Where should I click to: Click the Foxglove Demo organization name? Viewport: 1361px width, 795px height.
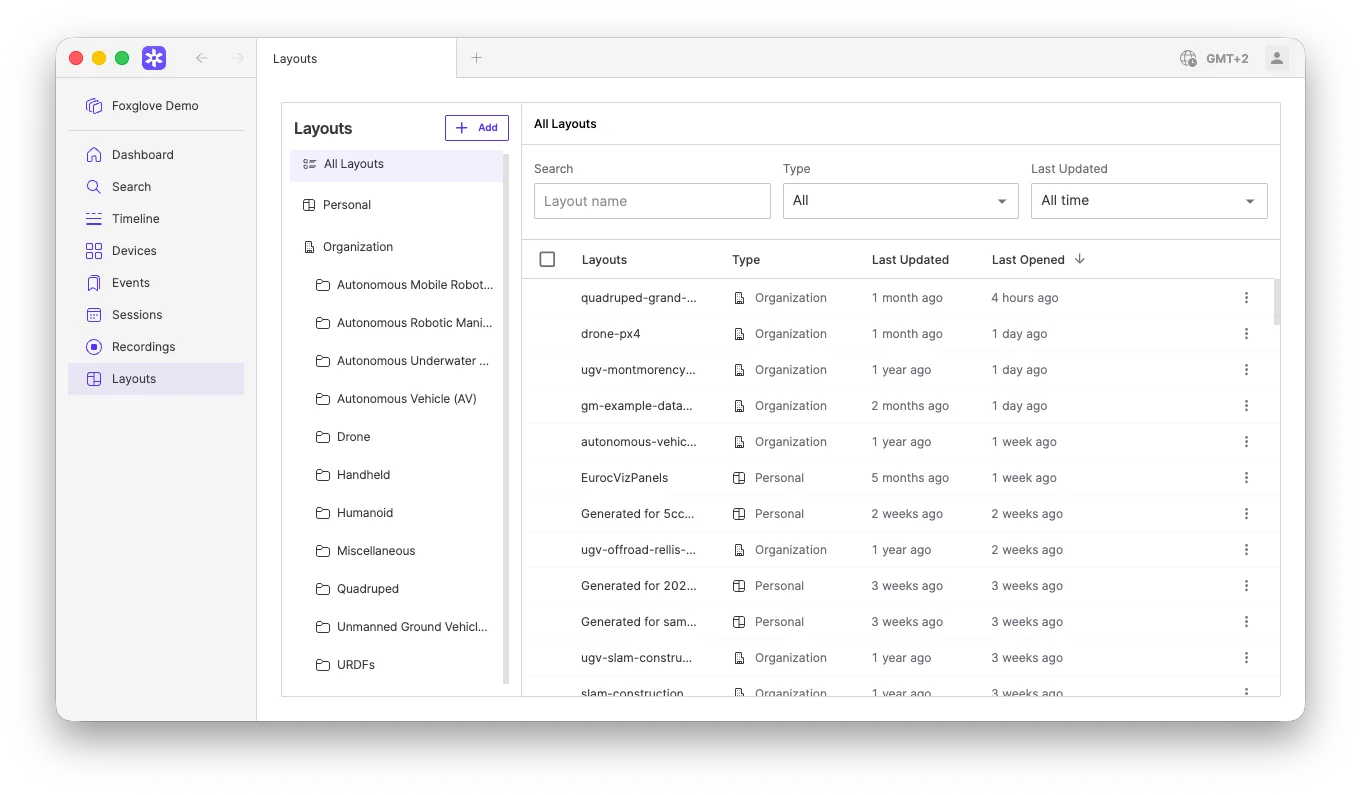(x=155, y=106)
